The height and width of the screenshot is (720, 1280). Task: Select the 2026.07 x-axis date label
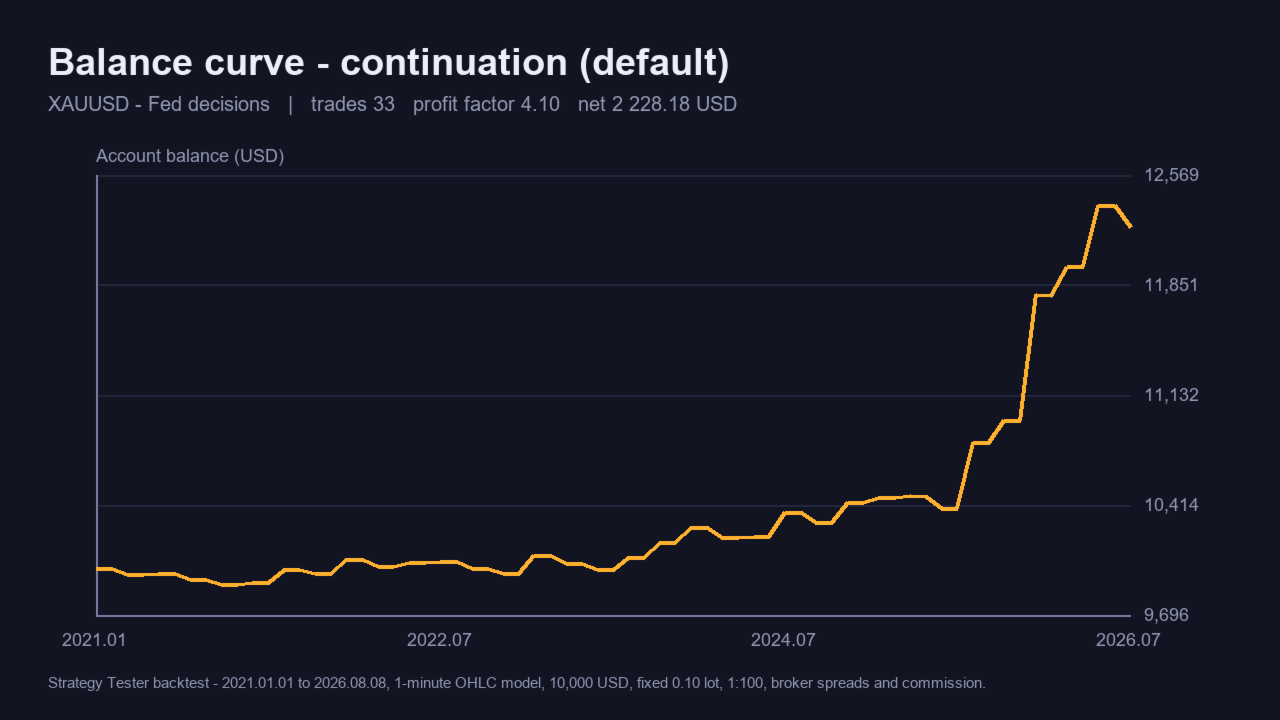(x=1128, y=640)
